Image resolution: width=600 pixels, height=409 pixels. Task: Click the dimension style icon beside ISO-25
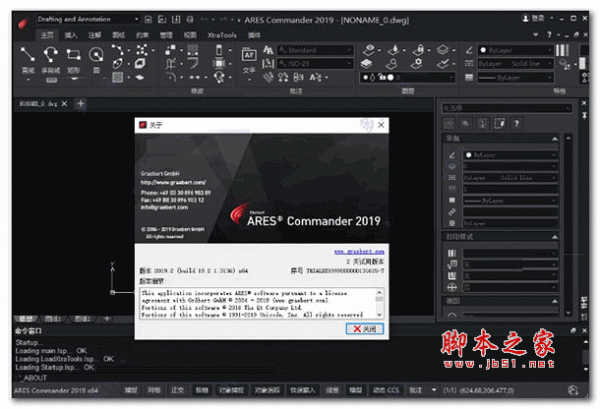268,64
